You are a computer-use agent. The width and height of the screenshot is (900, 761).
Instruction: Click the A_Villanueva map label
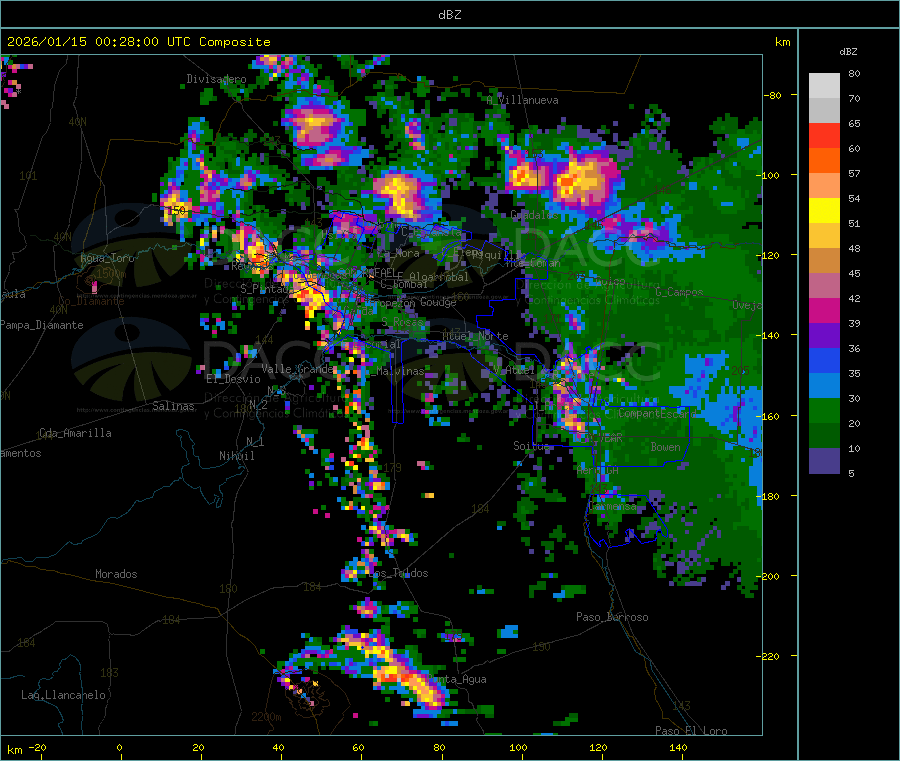[522, 100]
